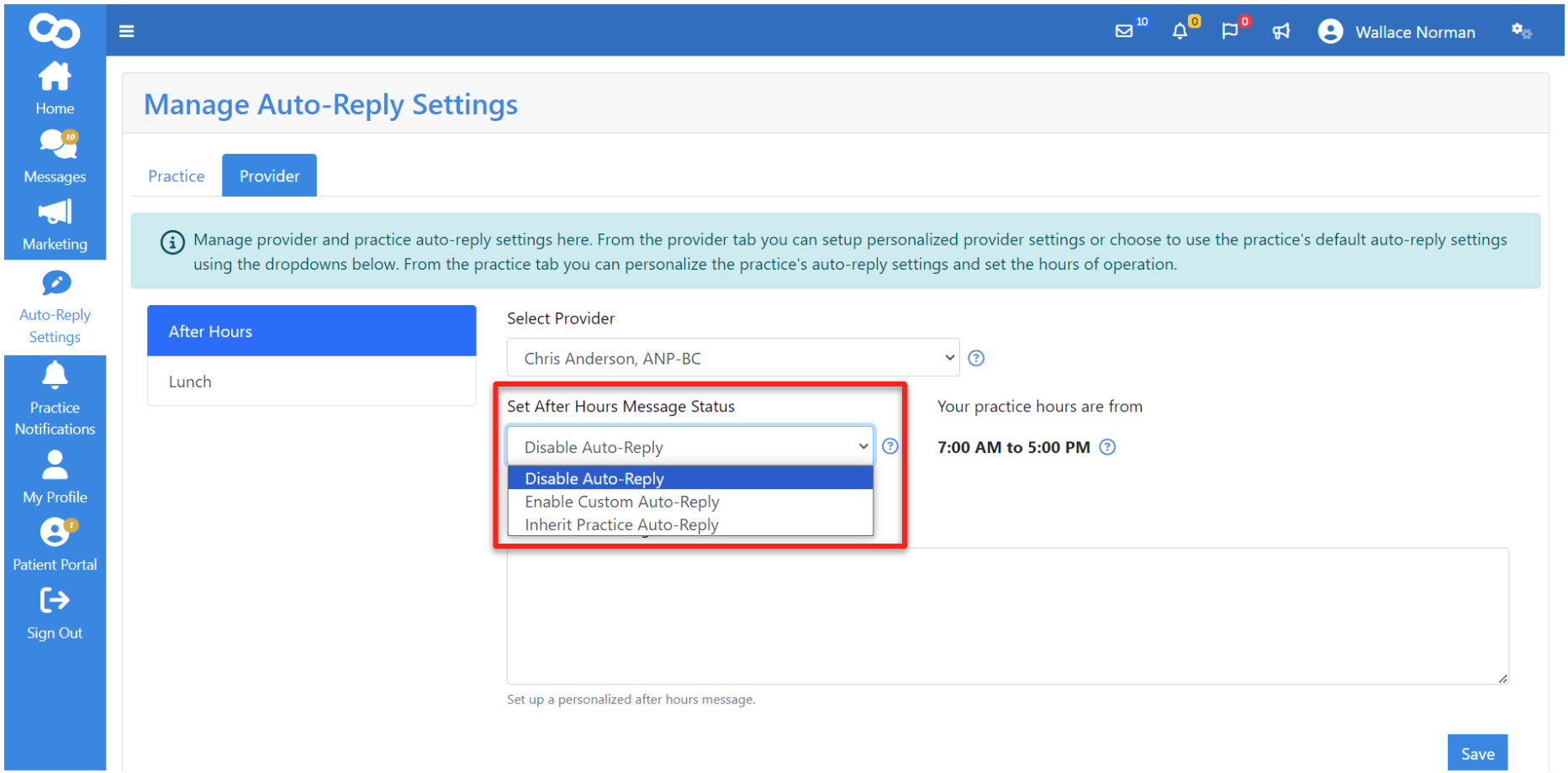The height and width of the screenshot is (773, 1568).
Task: Click in the after hours message textarea
Action: point(1007,616)
